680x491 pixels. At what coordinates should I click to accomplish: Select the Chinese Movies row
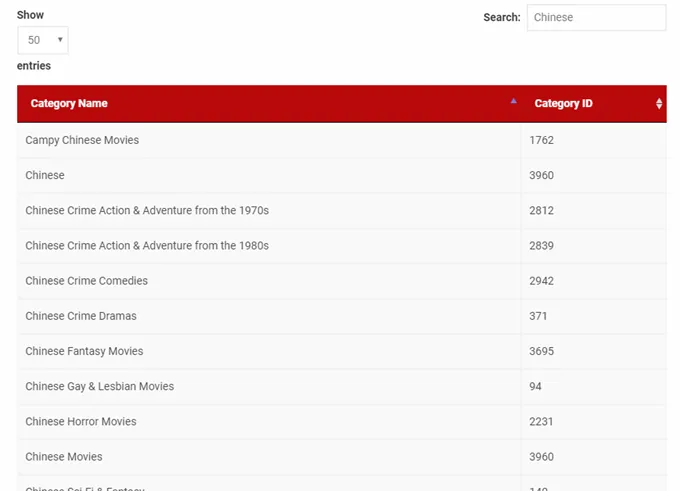pyautogui.click(x=64, y=457)
